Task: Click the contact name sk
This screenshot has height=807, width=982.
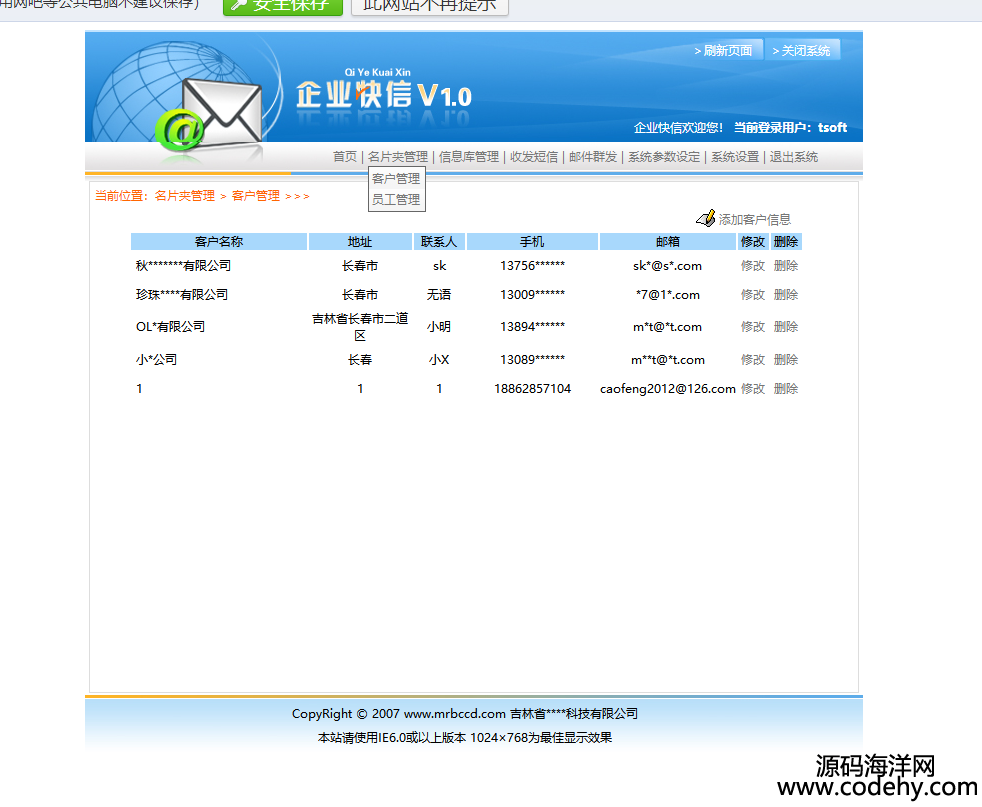Action: 440,265
